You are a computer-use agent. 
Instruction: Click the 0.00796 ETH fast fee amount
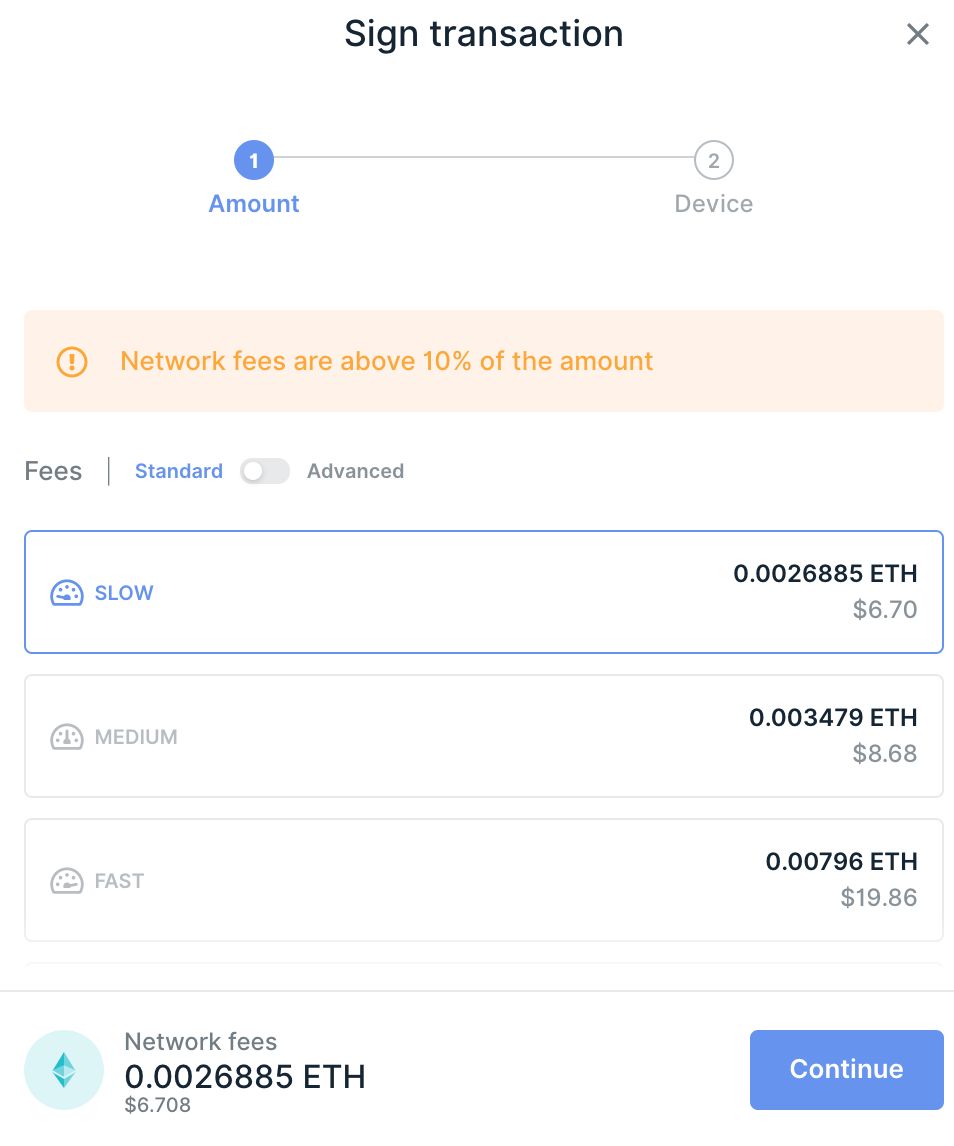841,861
